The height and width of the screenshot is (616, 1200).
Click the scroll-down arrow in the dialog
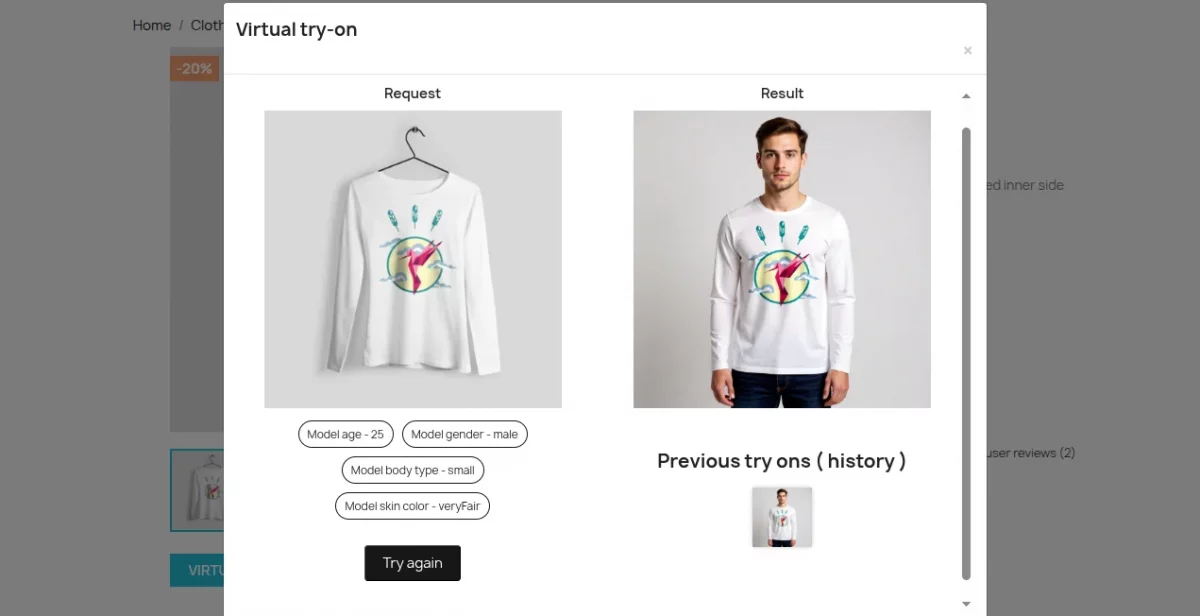pos(965,603)
